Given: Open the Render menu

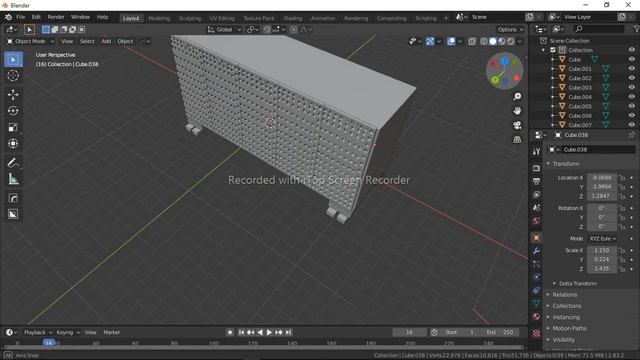Looking at the screenshot, I should click(56, 17).
